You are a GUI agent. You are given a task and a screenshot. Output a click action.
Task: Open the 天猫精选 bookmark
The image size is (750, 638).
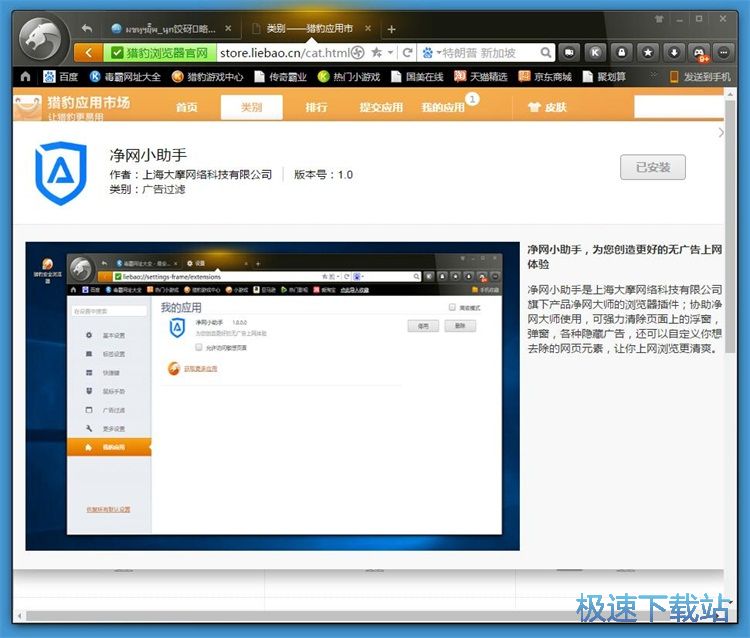480,77
